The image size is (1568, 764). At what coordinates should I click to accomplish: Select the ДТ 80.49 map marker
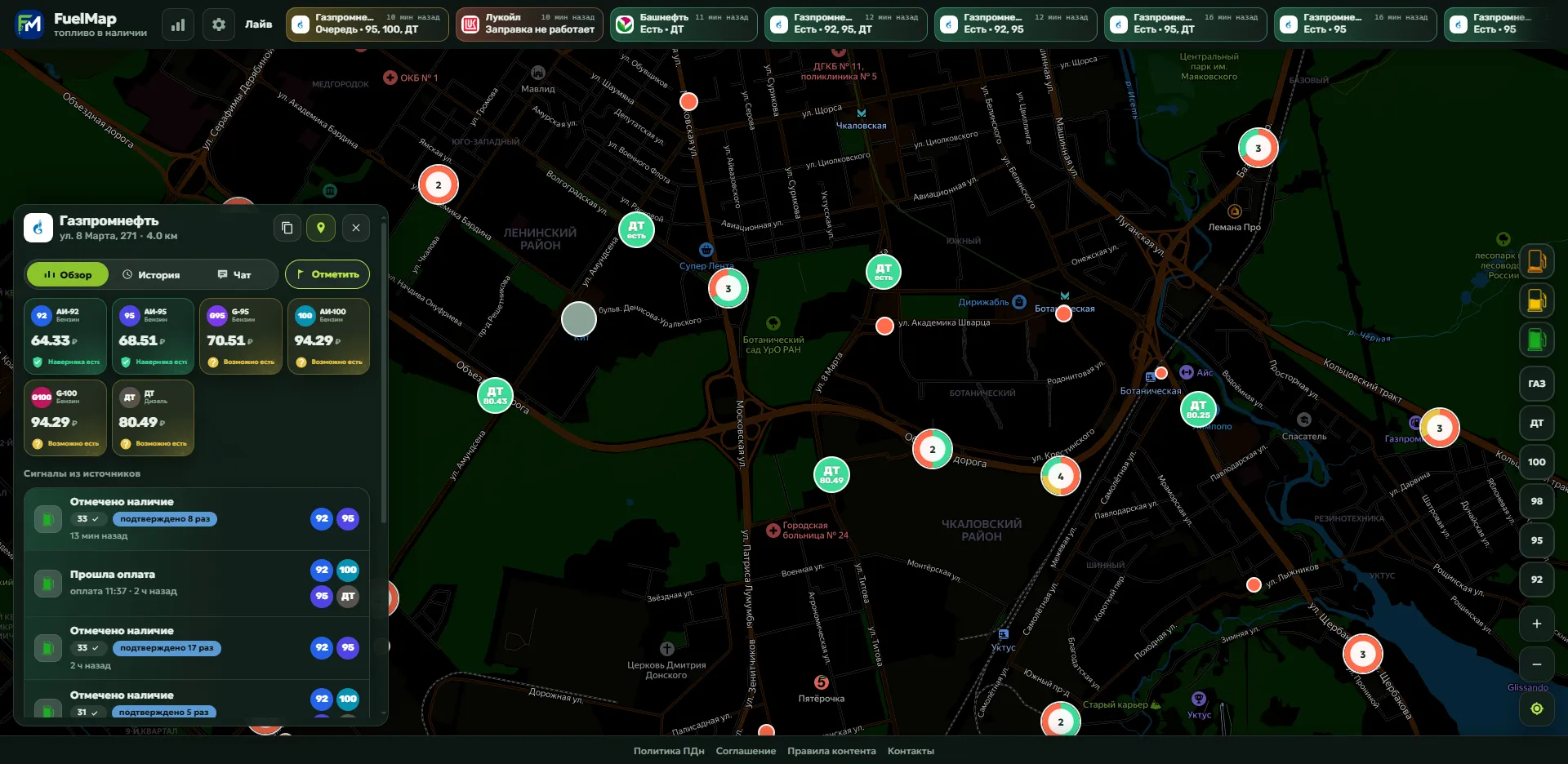click(831, 474)
